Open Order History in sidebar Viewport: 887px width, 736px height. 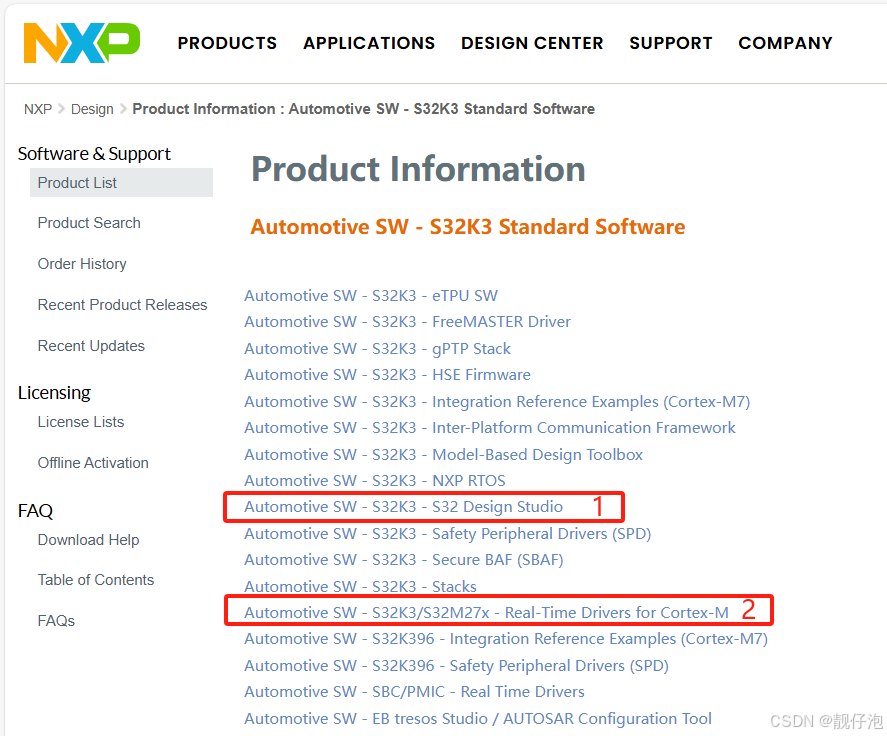[82, 264]
